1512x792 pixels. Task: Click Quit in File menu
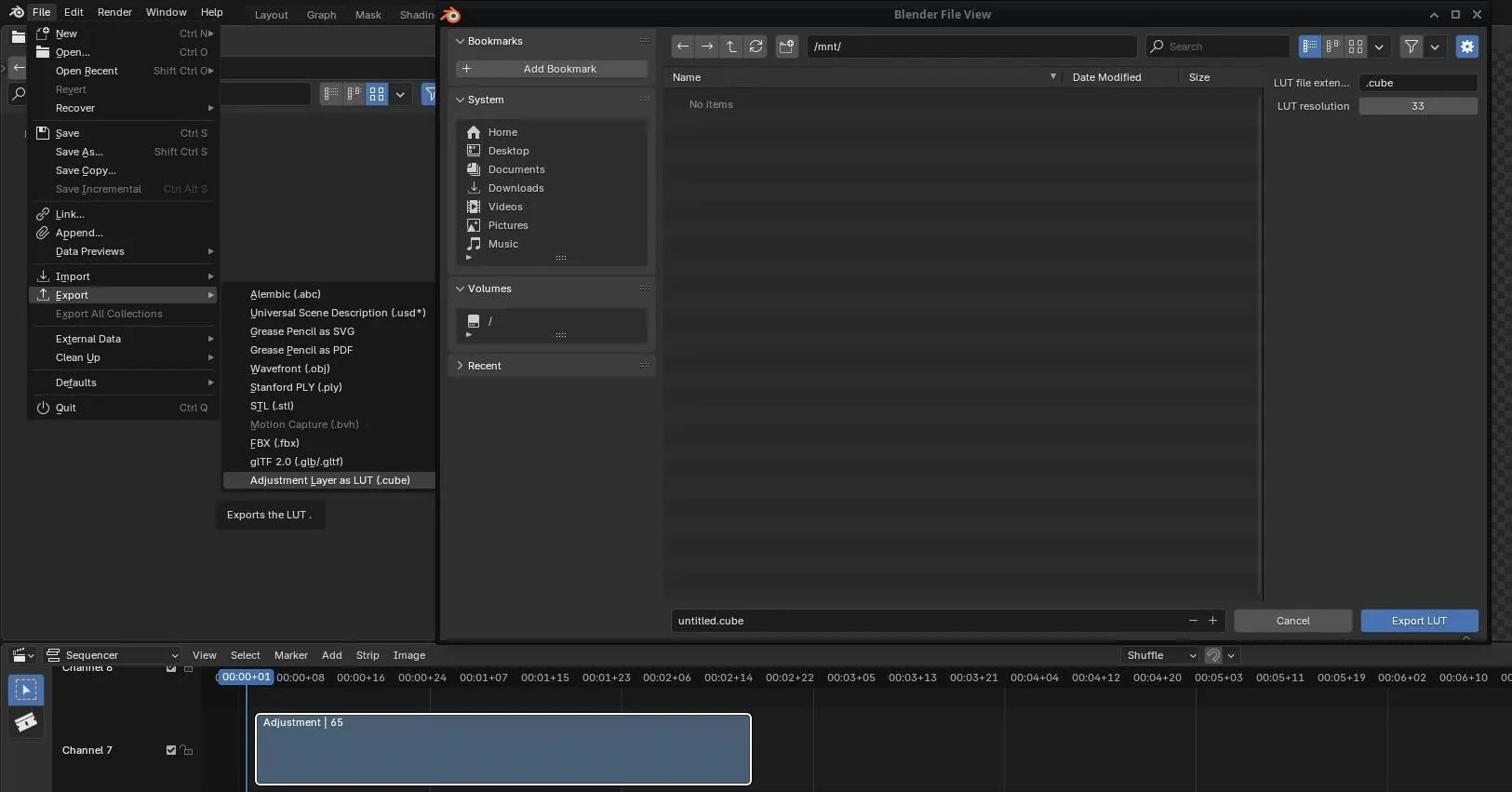tap(123, 408)
